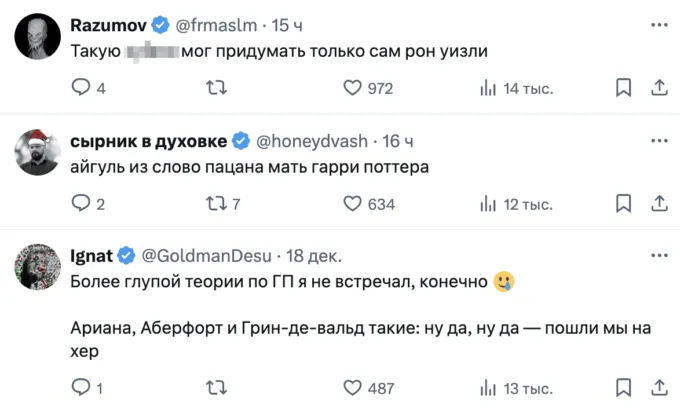
Task: Like the tweet with 634 likes
Action: (351, 204)
